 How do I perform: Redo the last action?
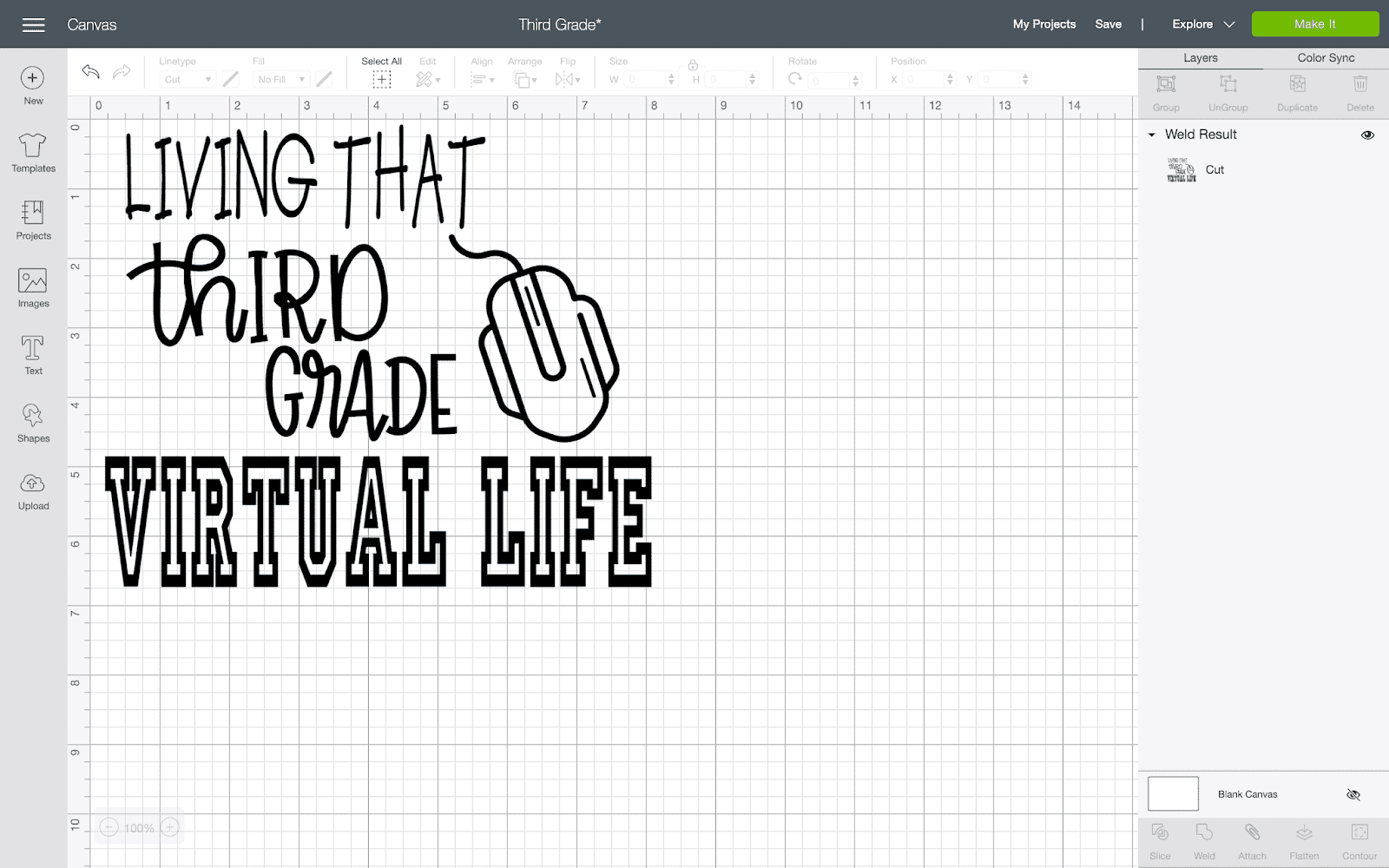[122, 71]
